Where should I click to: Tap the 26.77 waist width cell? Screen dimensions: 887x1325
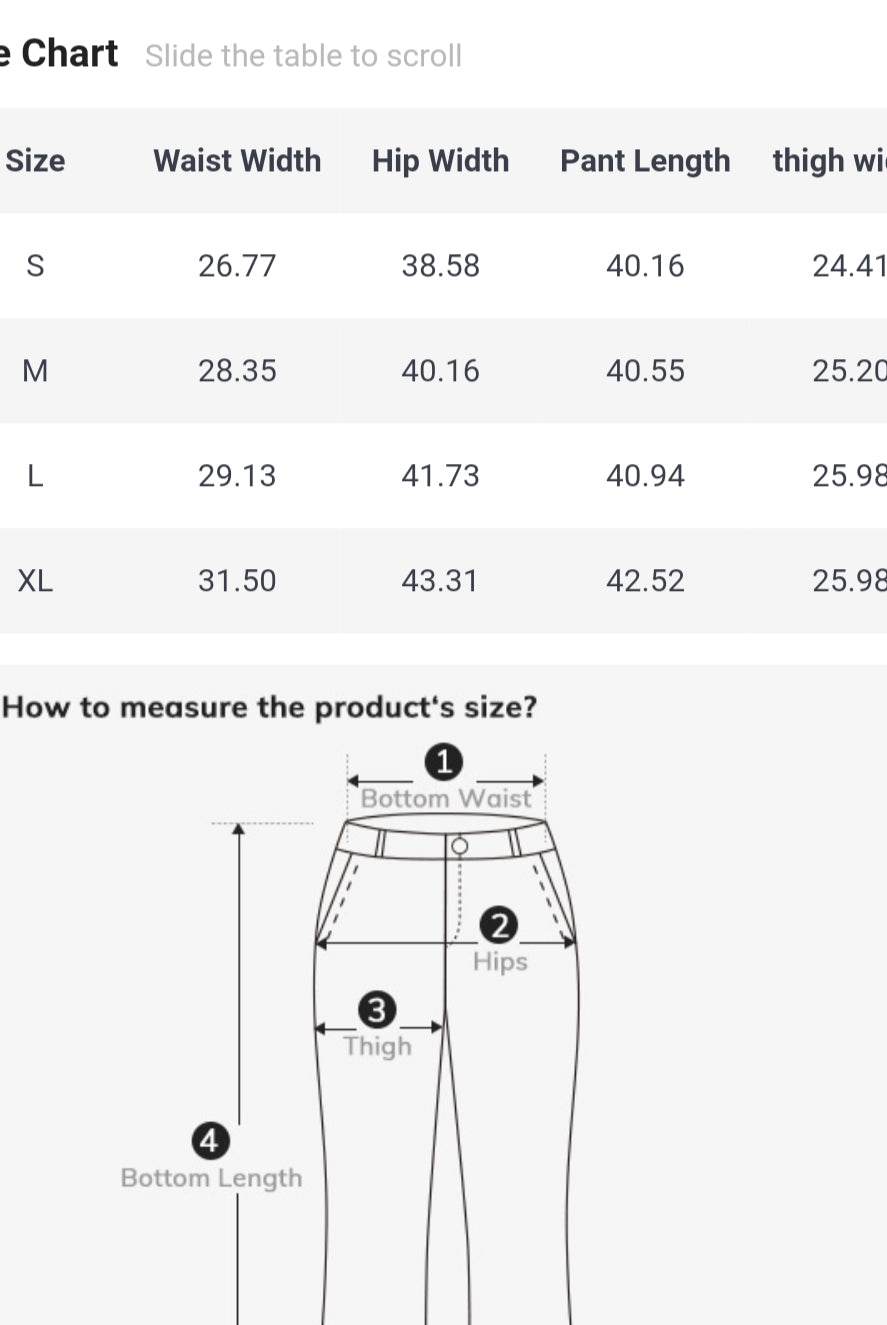237,266
